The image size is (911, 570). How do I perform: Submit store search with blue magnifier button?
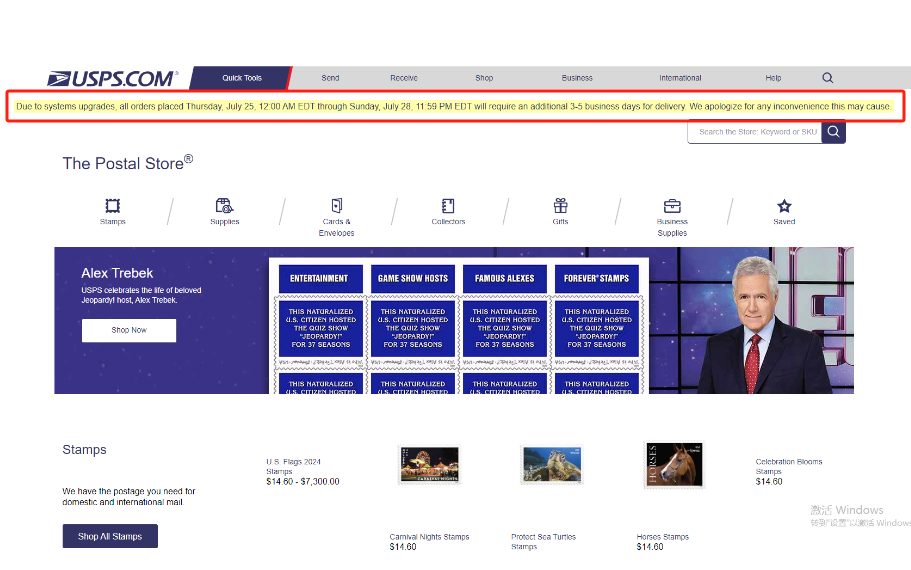coord(833,132)
